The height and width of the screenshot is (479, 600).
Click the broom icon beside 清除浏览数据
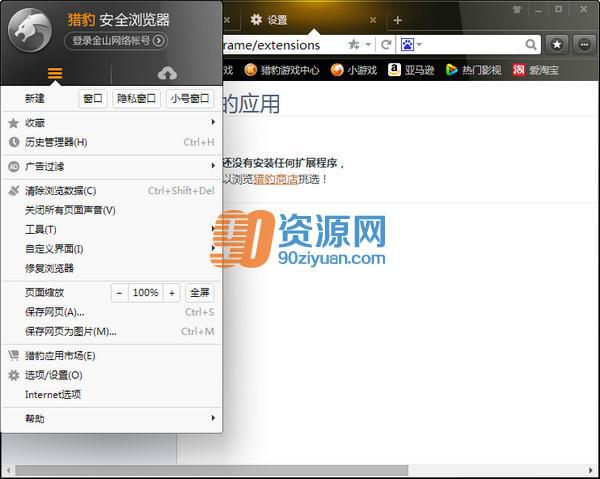(x=14, y=191)
